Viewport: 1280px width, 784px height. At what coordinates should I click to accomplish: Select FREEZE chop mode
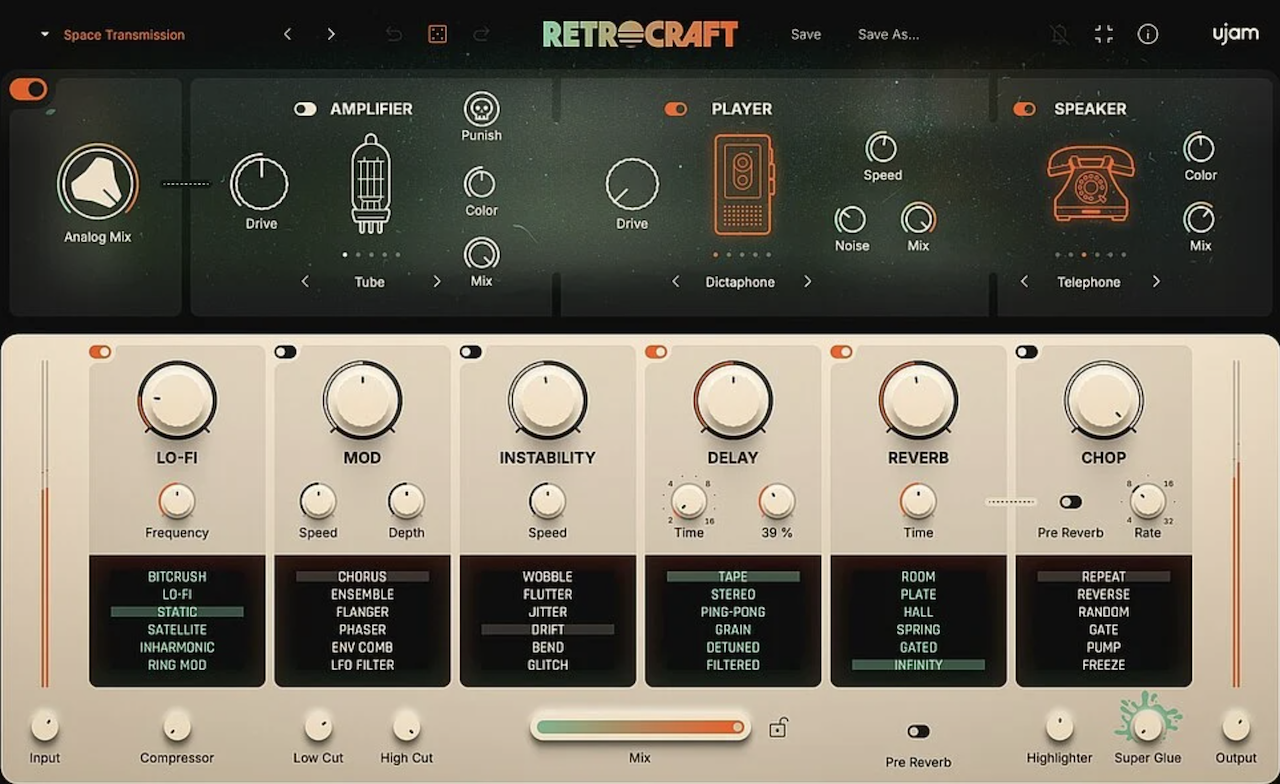[1104, 665]
